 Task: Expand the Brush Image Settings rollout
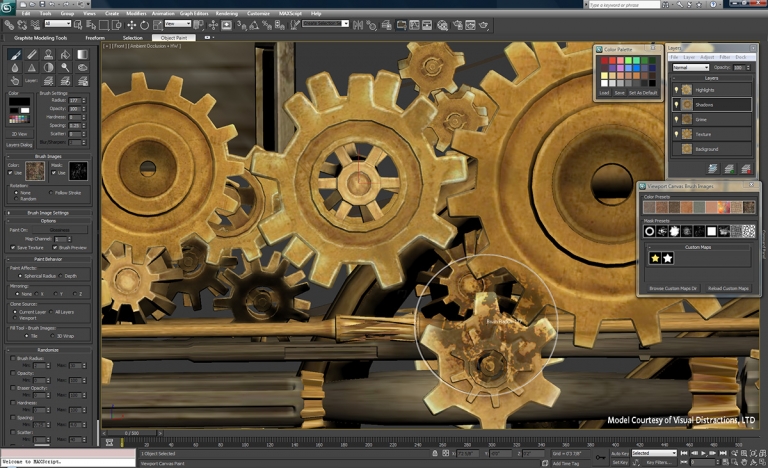pyautogui.click(x=47, y=212)
